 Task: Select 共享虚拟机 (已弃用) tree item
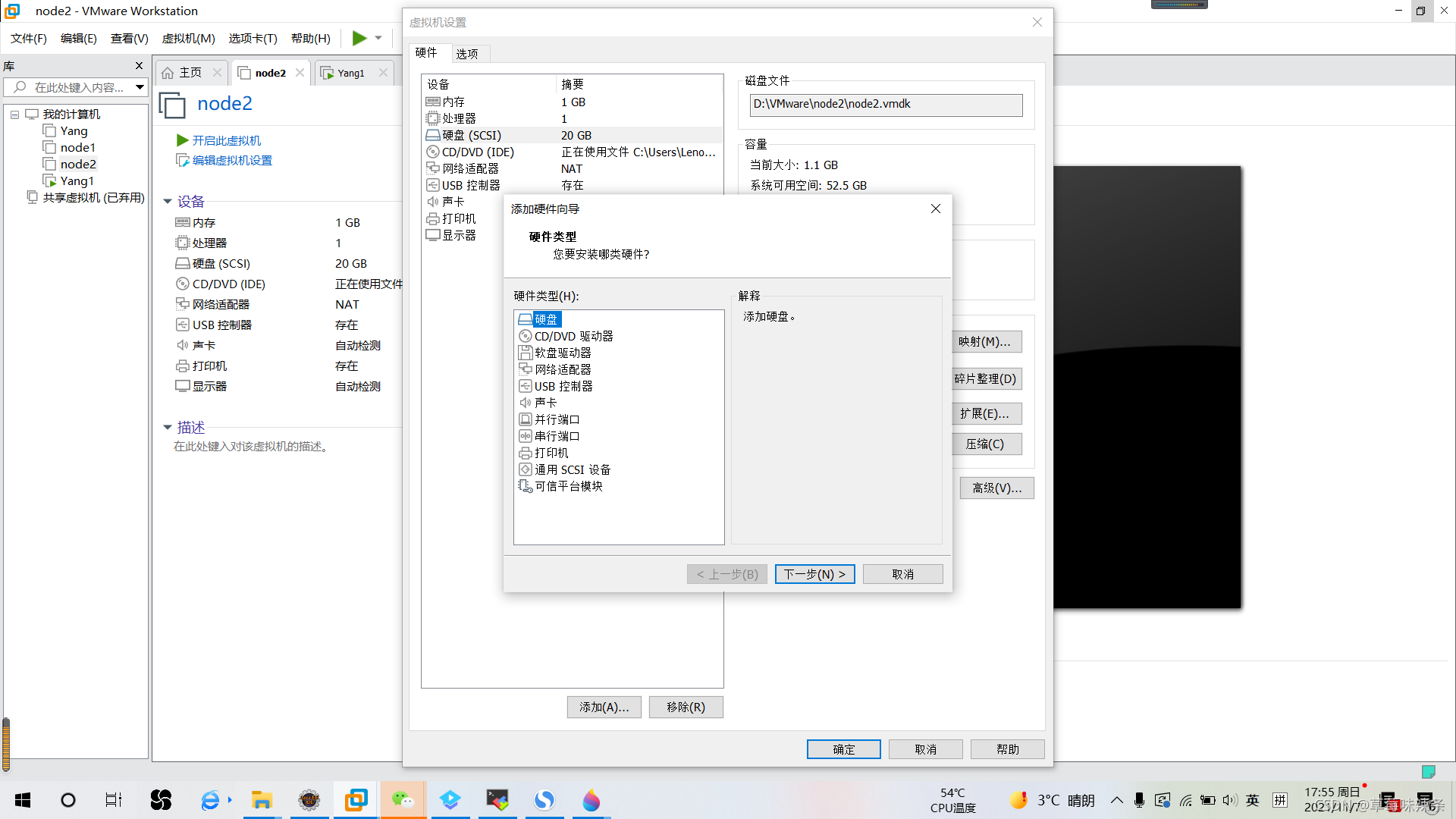(93, 197)
